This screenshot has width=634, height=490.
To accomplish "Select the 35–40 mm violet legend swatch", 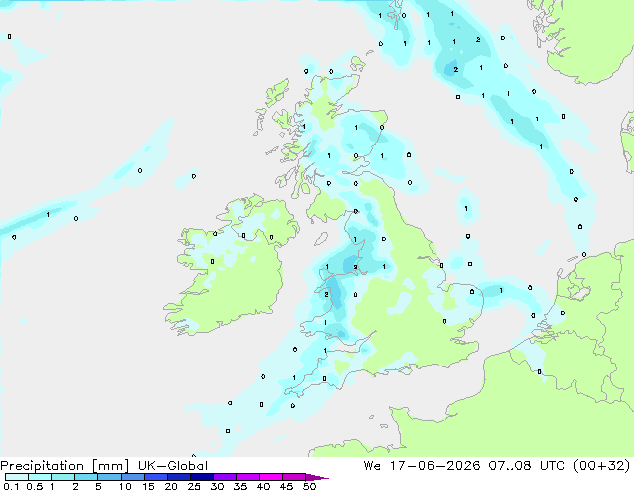I will (248, 477).
